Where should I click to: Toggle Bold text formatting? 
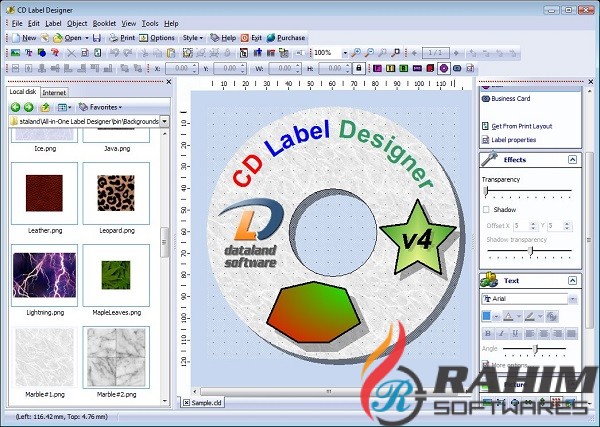pos(488,333)
